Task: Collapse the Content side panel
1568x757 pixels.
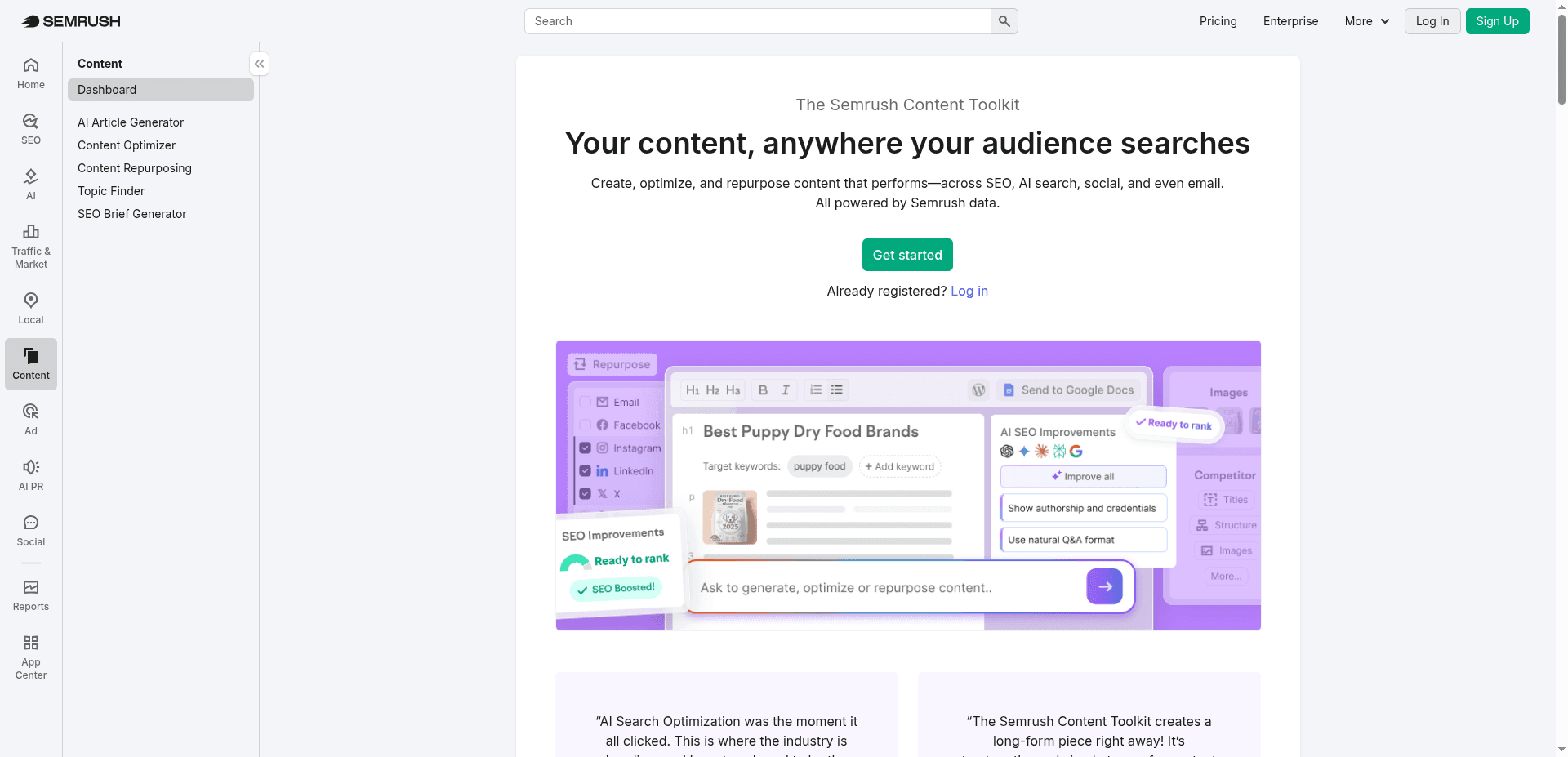Action: (259, 64)
